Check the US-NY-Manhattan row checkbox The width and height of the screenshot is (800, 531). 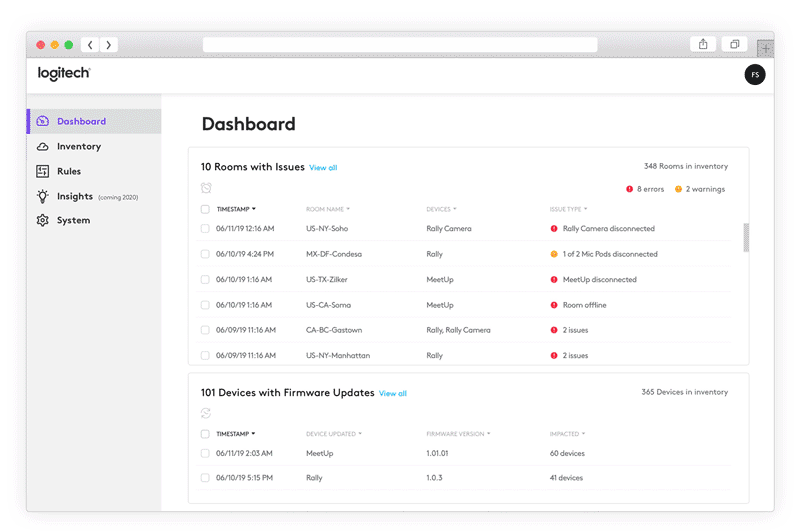pyautogui.click(x=205, y=356)
